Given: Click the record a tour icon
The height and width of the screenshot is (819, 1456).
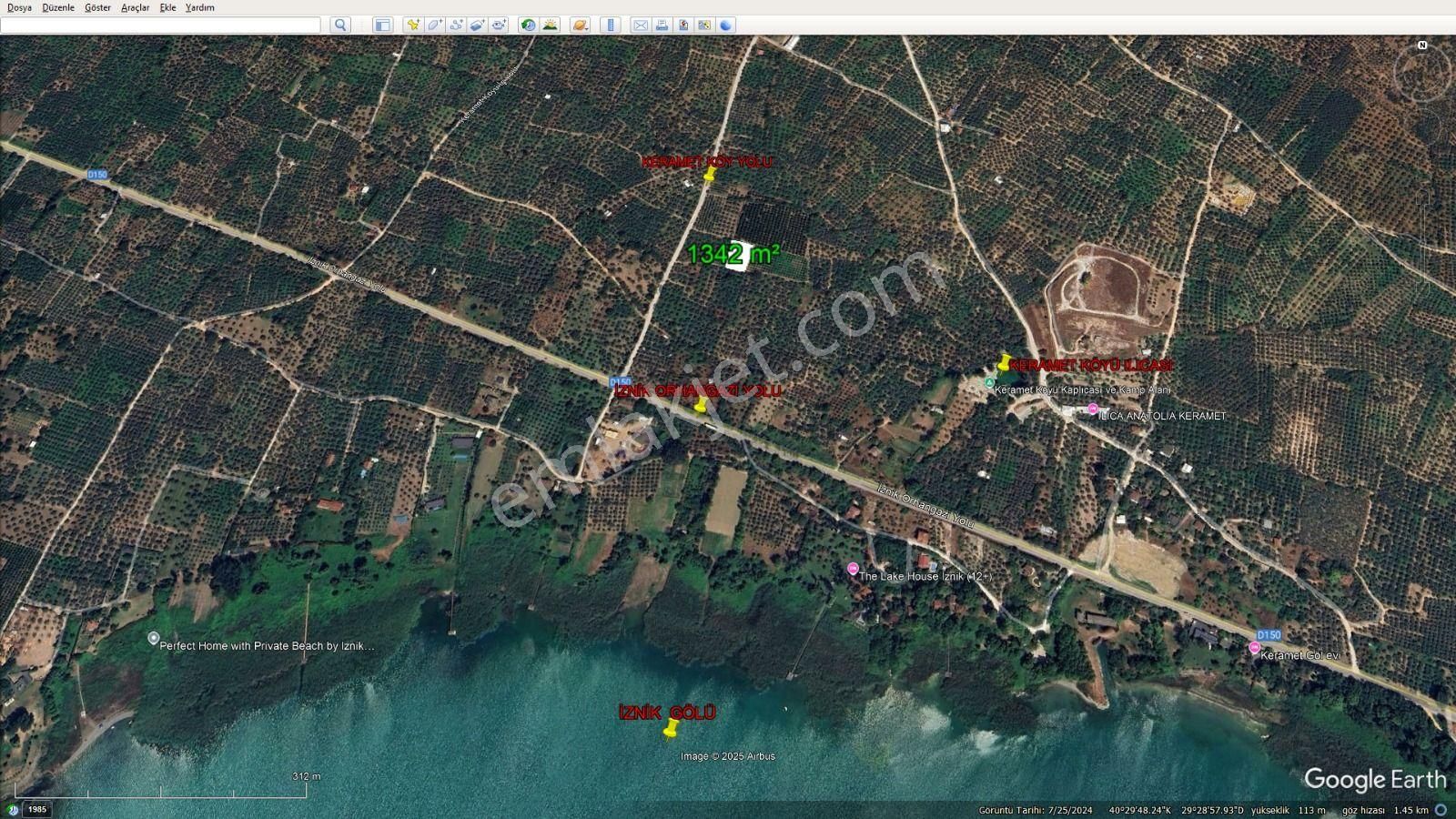Looking at the screenshot, I should point(499,25).
